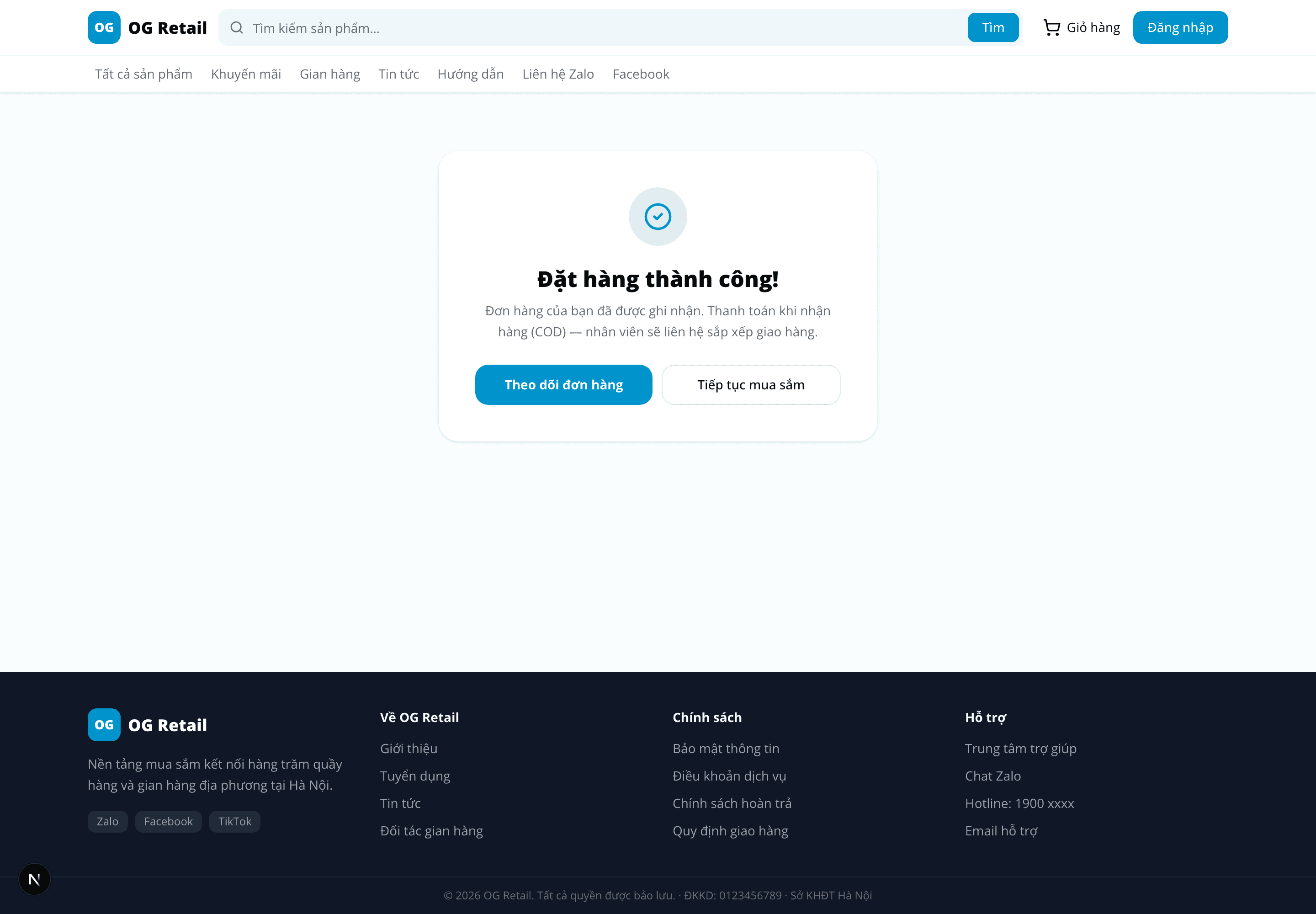This screenshot has width=1316, height=914.
Task: Click the Đăng nhập login button
Action: (x=1180, y=27)
